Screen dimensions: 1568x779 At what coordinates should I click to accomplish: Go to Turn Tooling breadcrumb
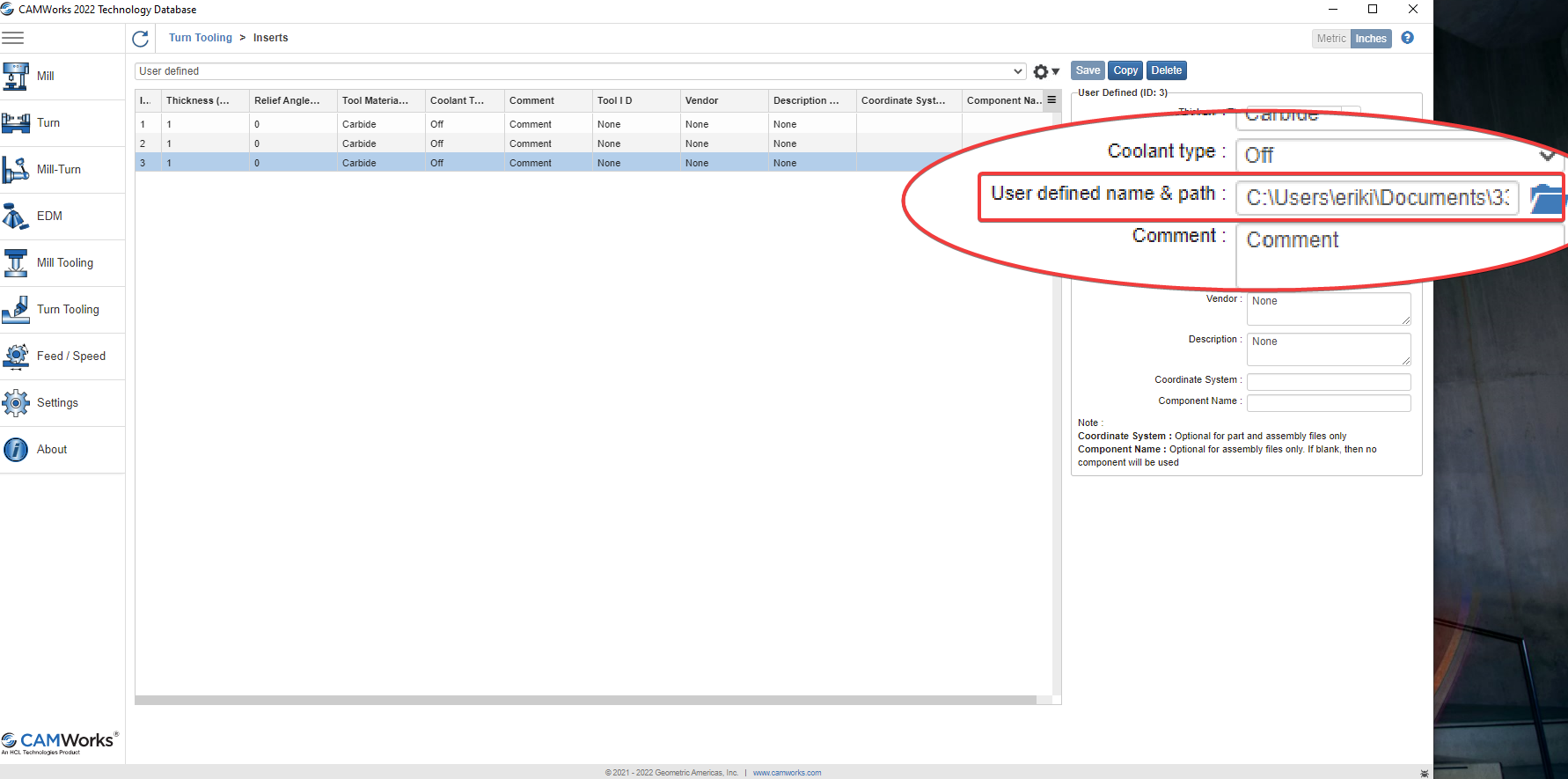pyautogui.click(x=201, y=38)
